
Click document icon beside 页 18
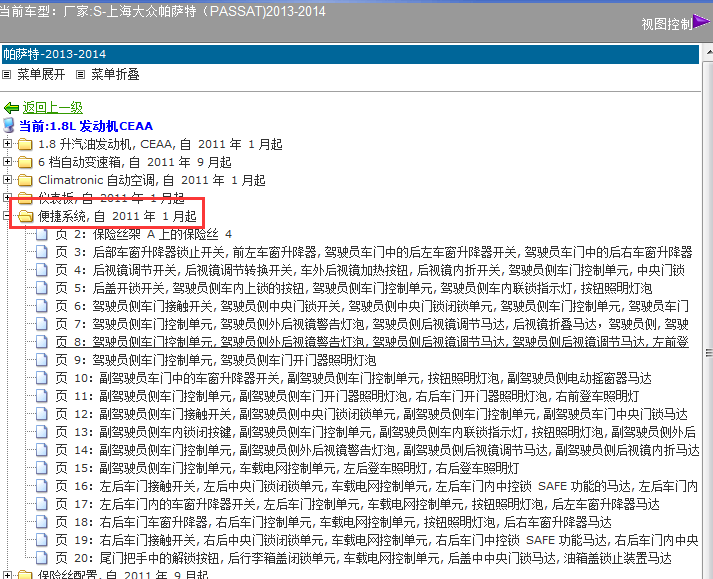42,522
